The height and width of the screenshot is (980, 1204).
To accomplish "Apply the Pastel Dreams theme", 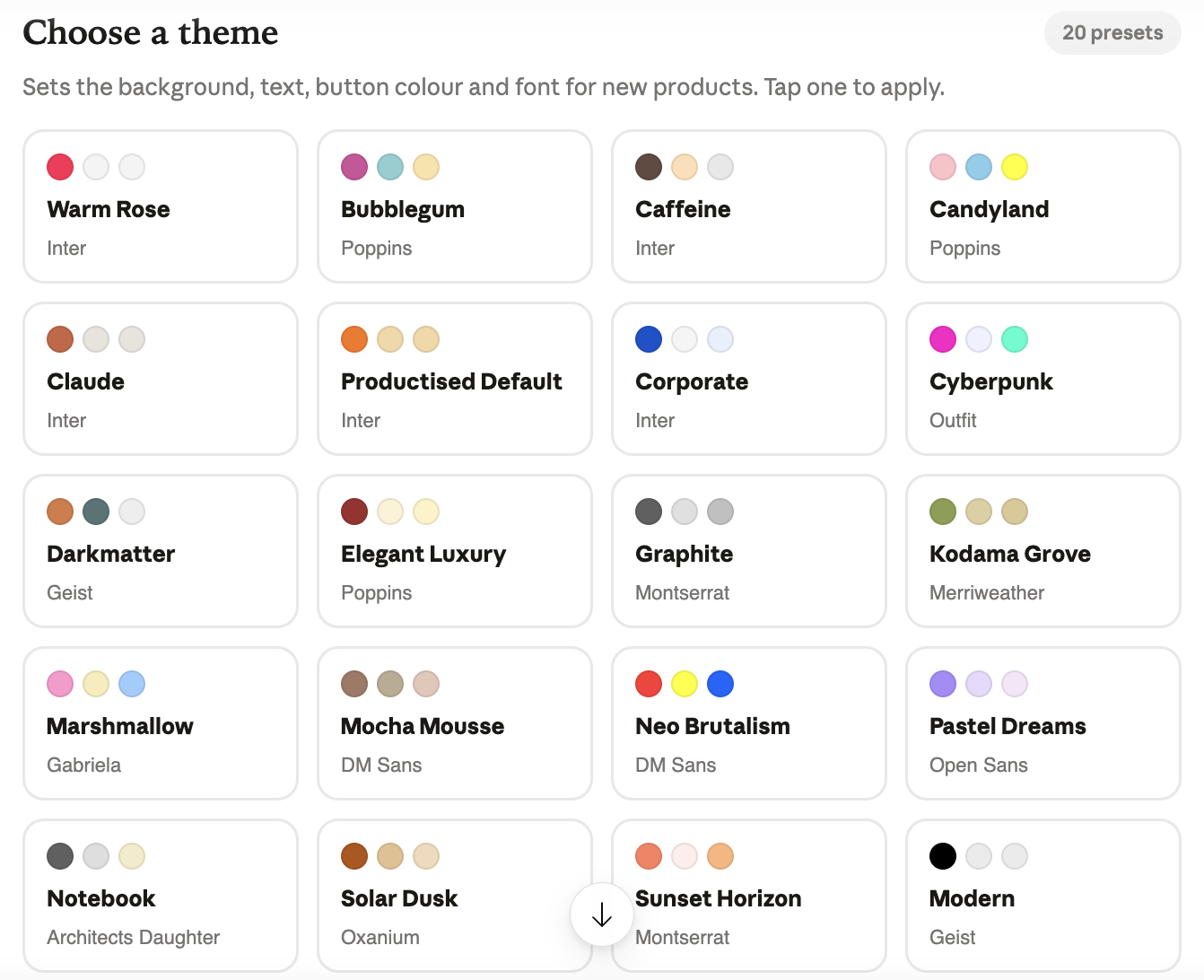I will [1043, 723].
